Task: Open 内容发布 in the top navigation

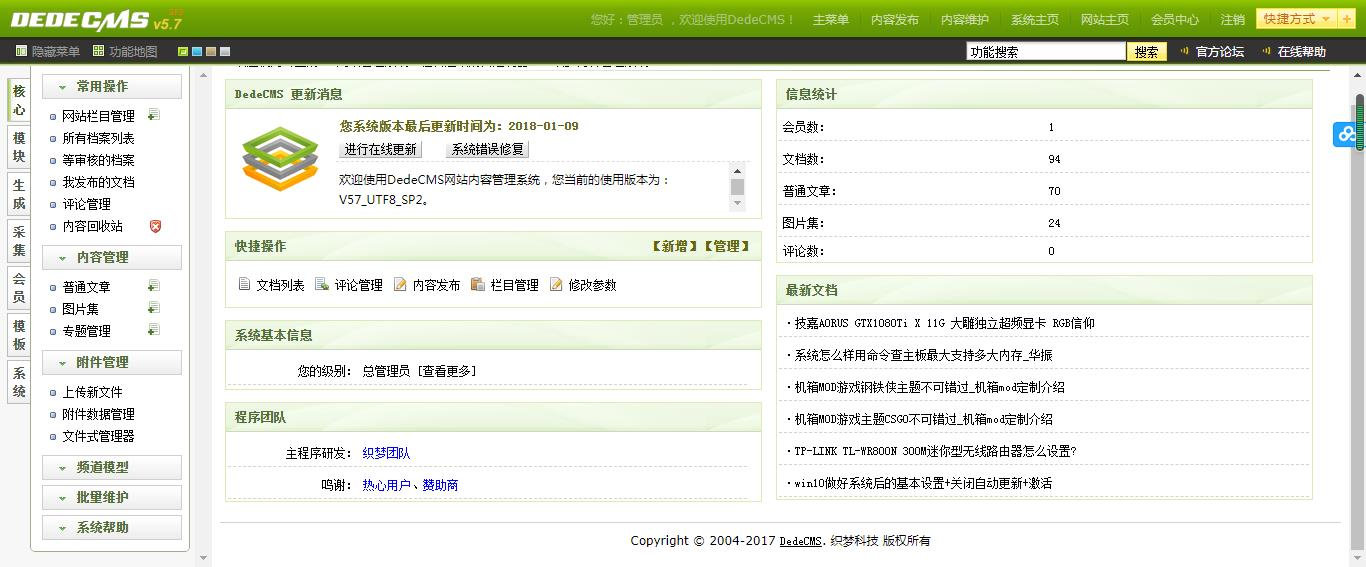Action: [895, 19]
